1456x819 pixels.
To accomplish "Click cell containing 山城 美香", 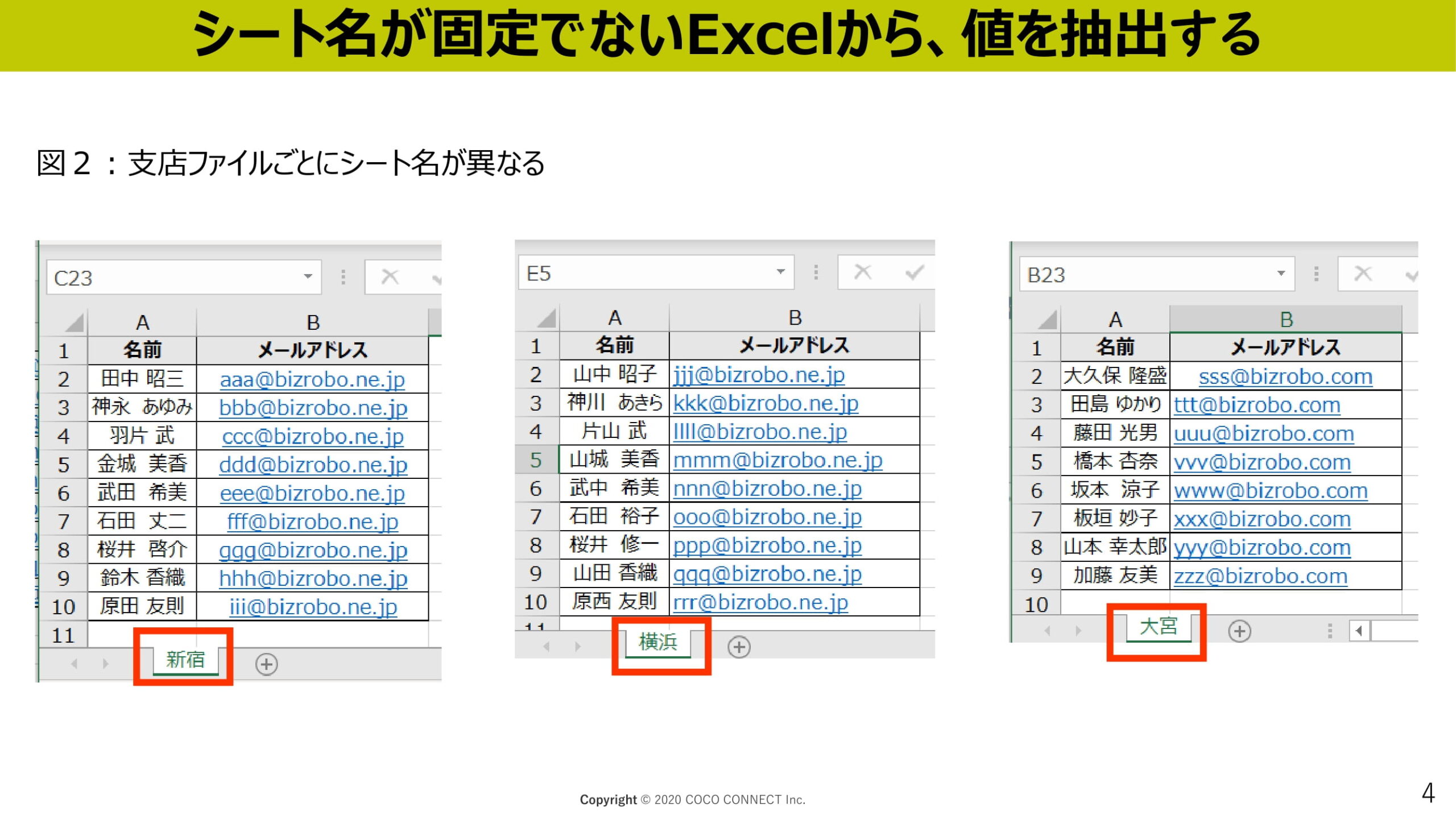I will (615, 460).
